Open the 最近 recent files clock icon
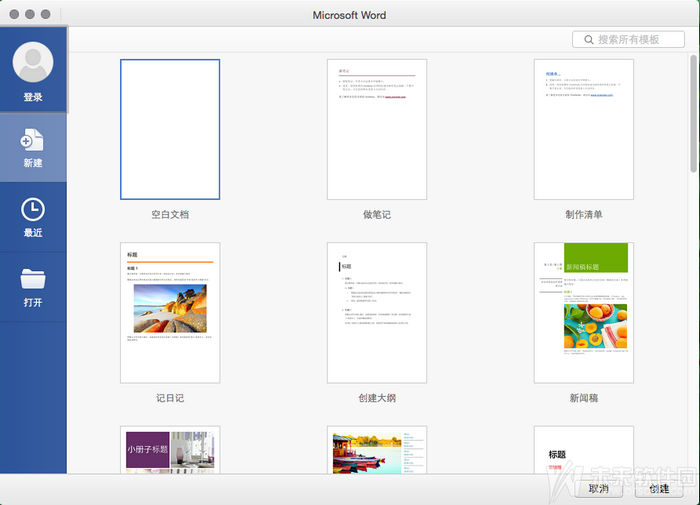Viewport: 700px width, 505px height. point(33,209)
